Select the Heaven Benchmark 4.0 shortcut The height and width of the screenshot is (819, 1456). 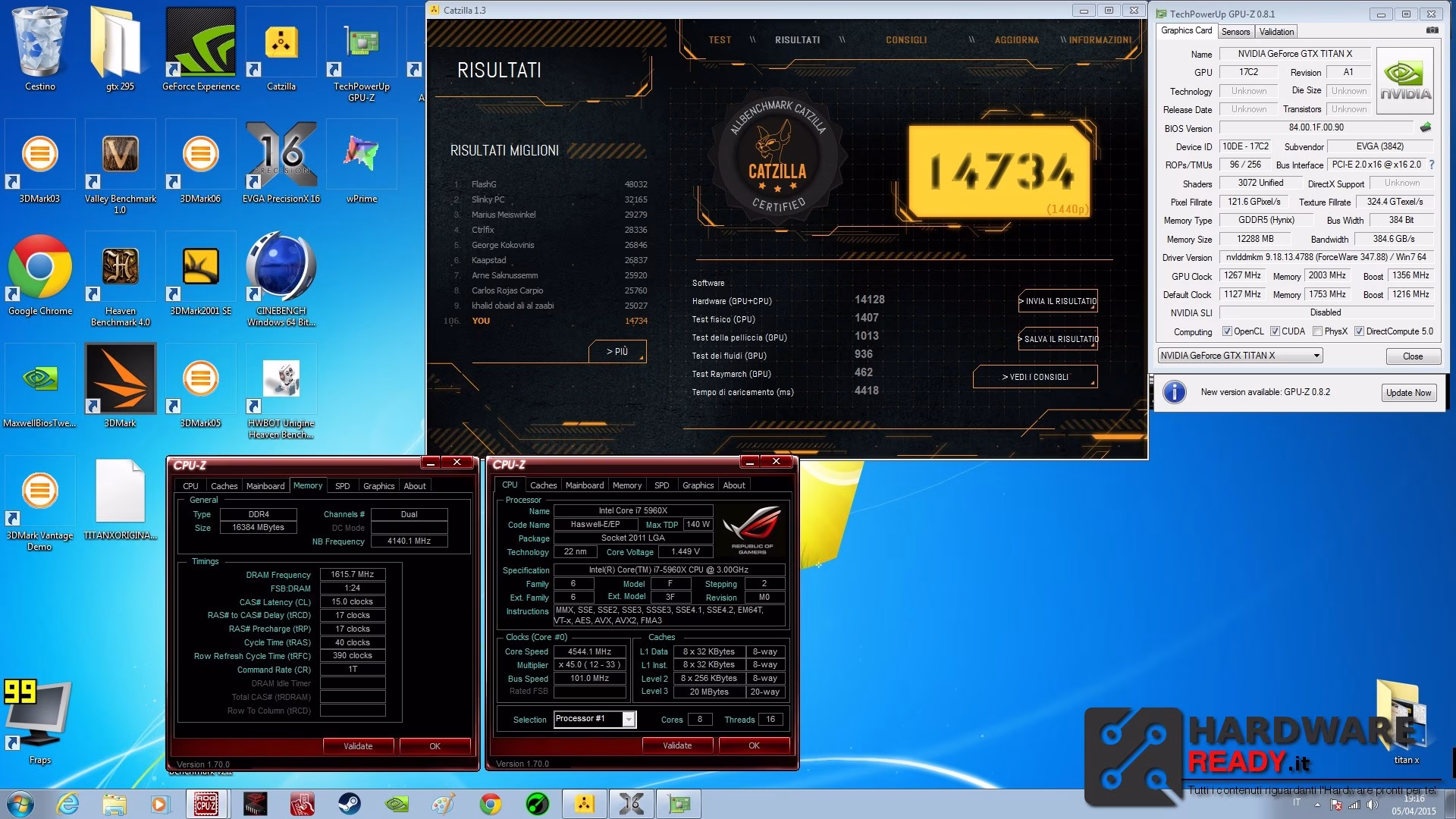pyautogui.click(x=120, y=279)
